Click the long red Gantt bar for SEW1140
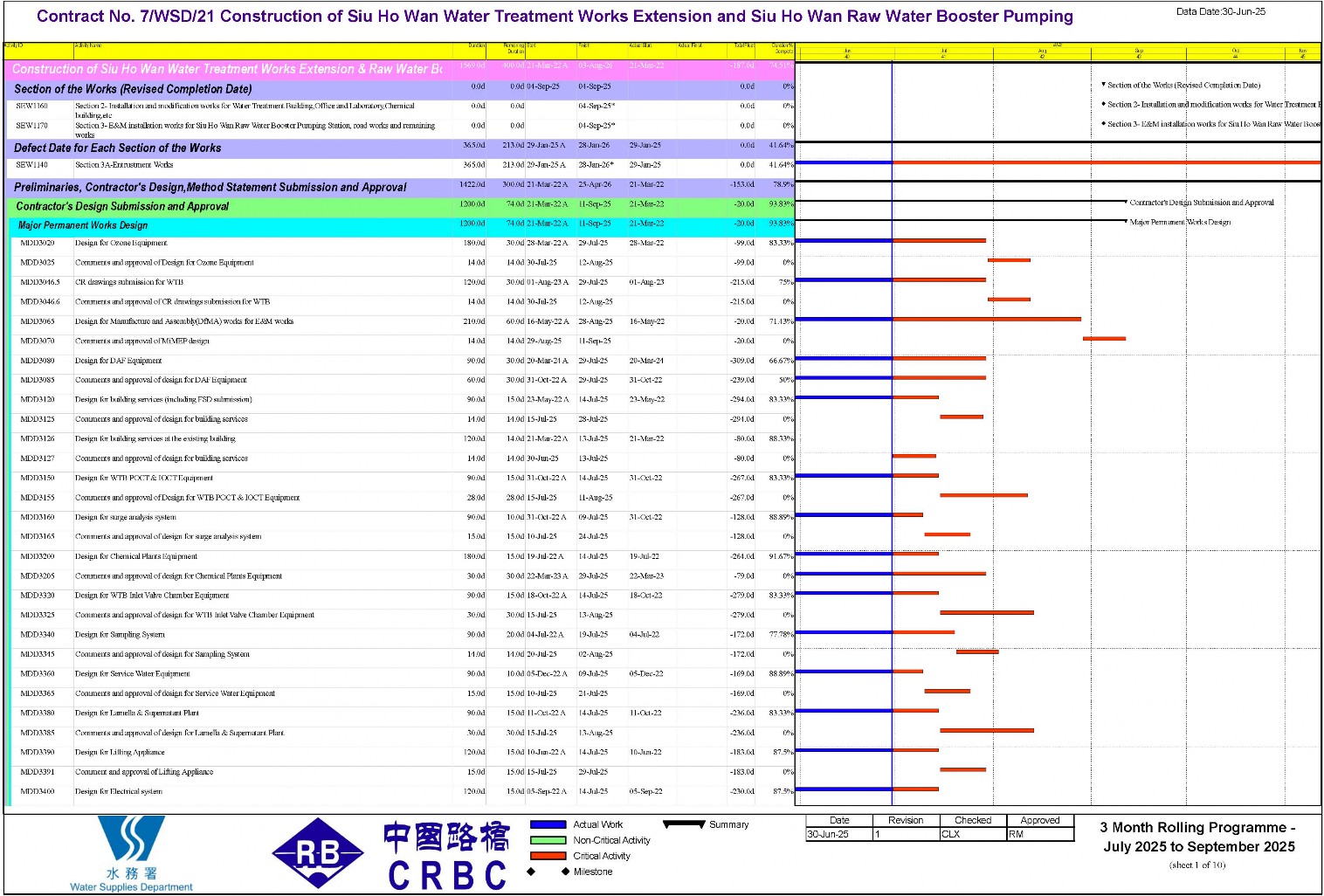 pyautogui.click(x=1107, y=162)
